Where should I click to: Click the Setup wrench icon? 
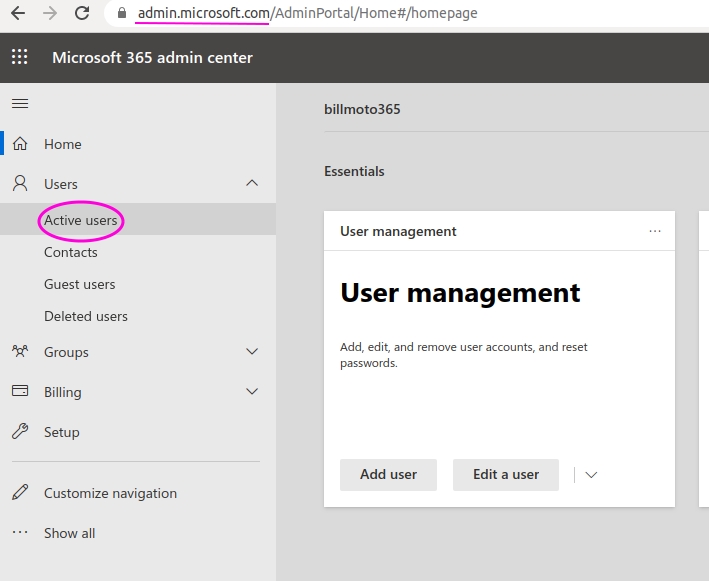pyautogui.click(x=20, y=431)
